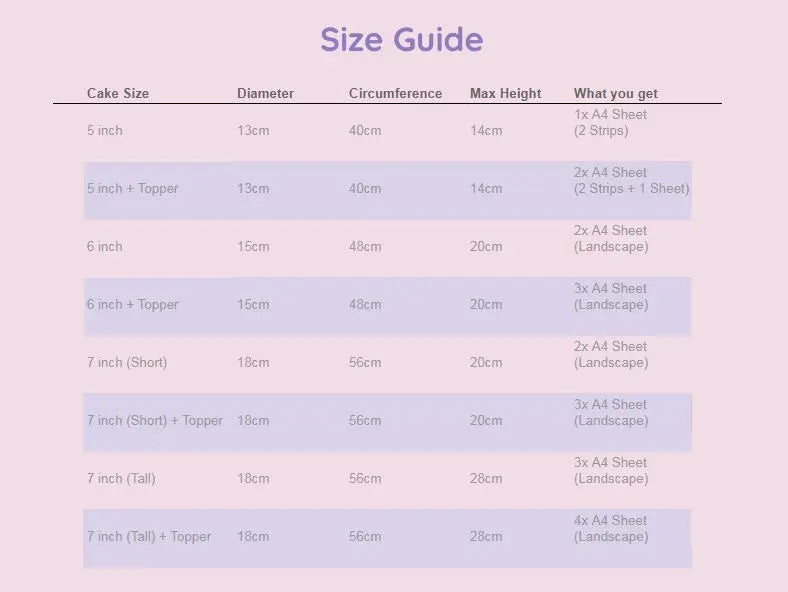Pick the 7 inch (Tall) + Topper row

point(149,537)
